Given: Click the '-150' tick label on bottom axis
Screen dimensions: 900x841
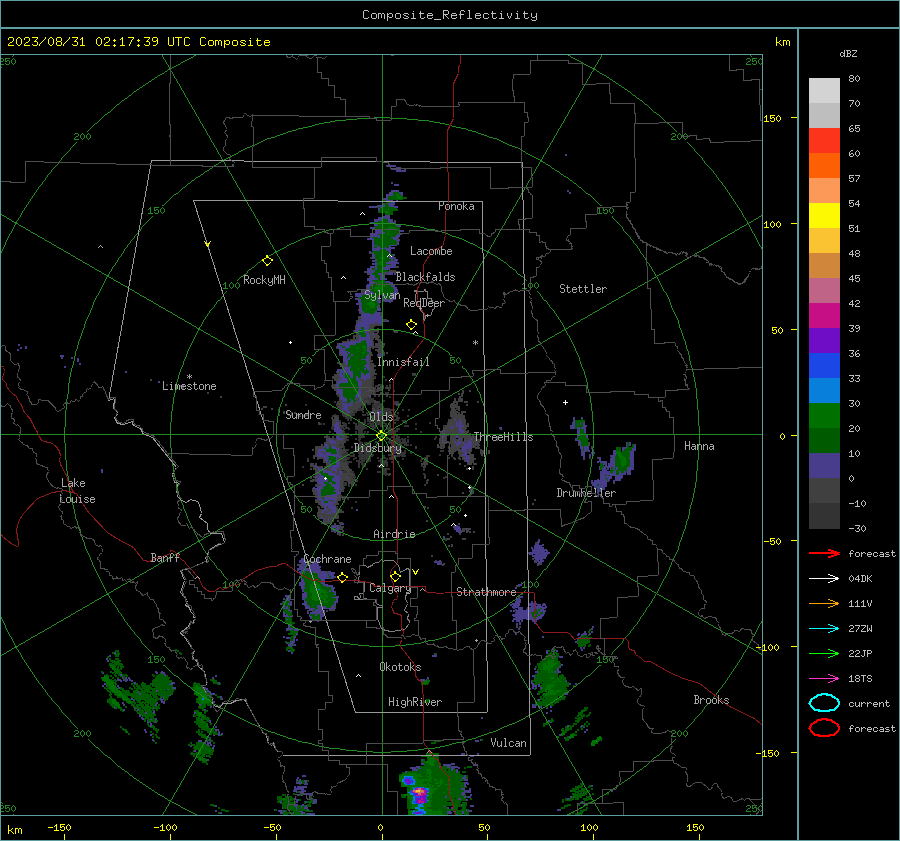Looking at the screenshot, I should tap(59, 828).
